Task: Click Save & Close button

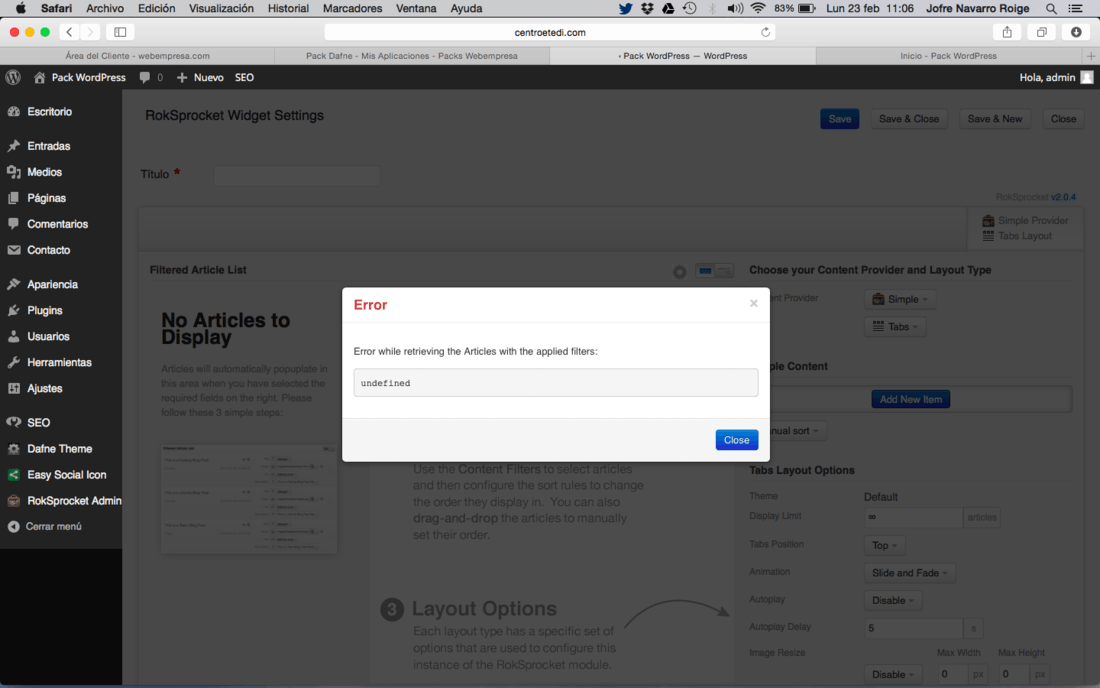Action: tap(909, 119)
